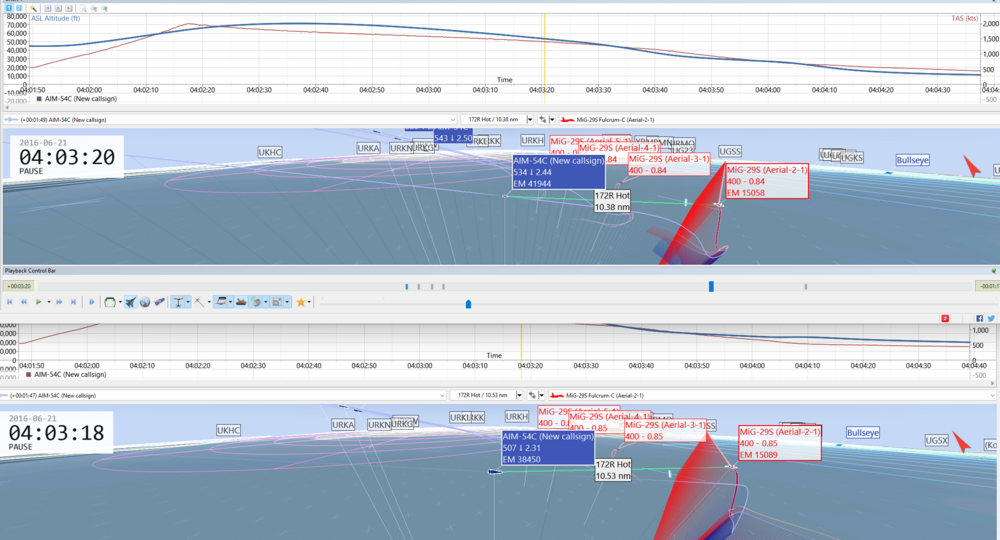Click the Facebook share icon
The height and width of the screenshot is (540, 1000).
pyautogui.click(x=980, y=318)
